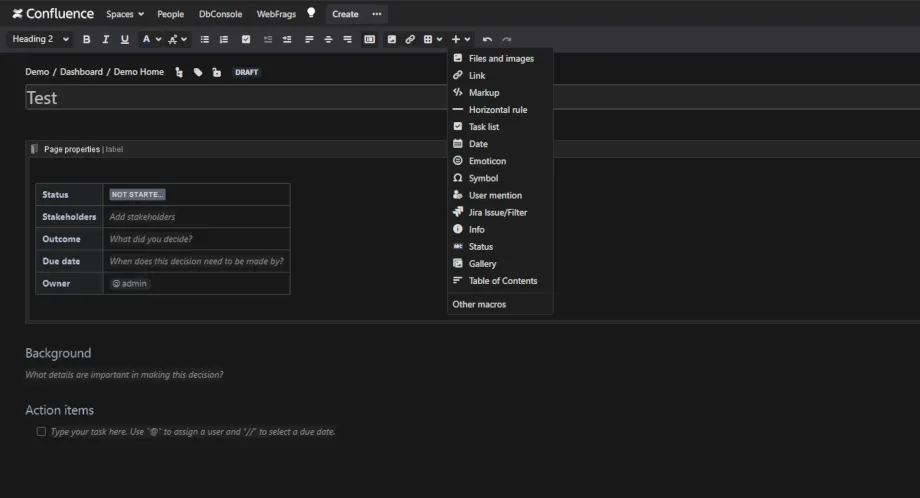Insert a Gallery macro from the menu

(x=500, y=263)
